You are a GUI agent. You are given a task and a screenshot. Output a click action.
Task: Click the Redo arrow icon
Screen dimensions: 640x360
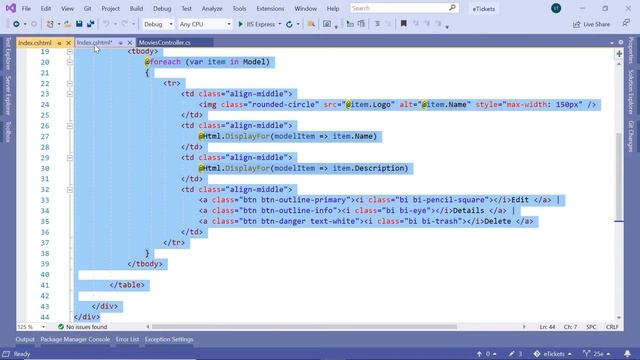coord(124,24)
